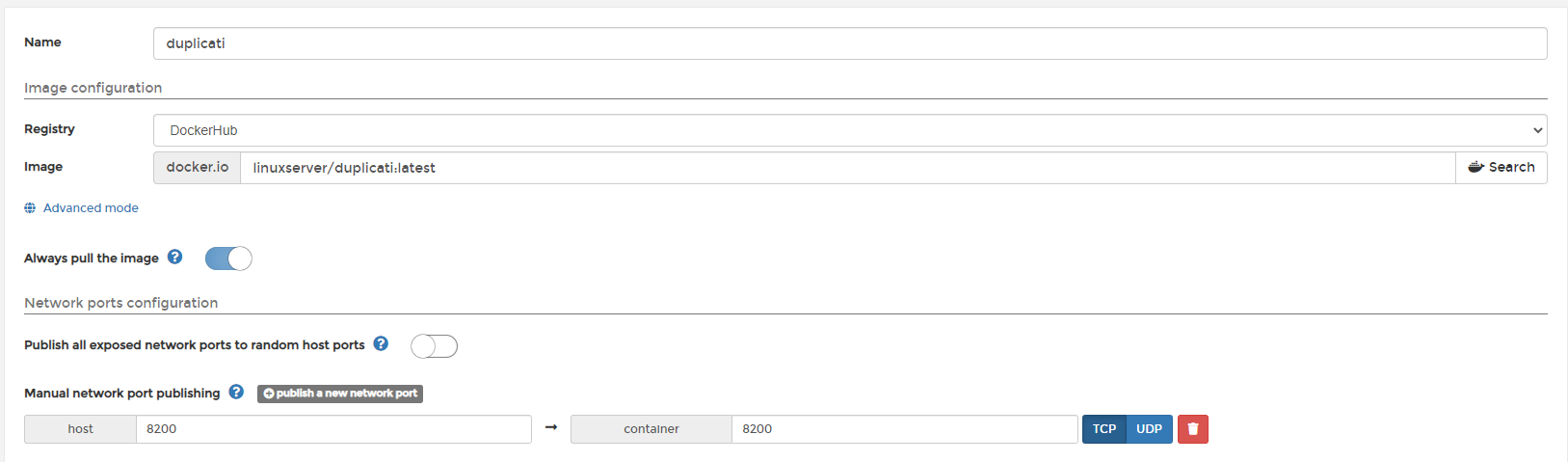Click the red trash delete port icon
This screenshot has height=462, width=1568.
coord(1192,429)
